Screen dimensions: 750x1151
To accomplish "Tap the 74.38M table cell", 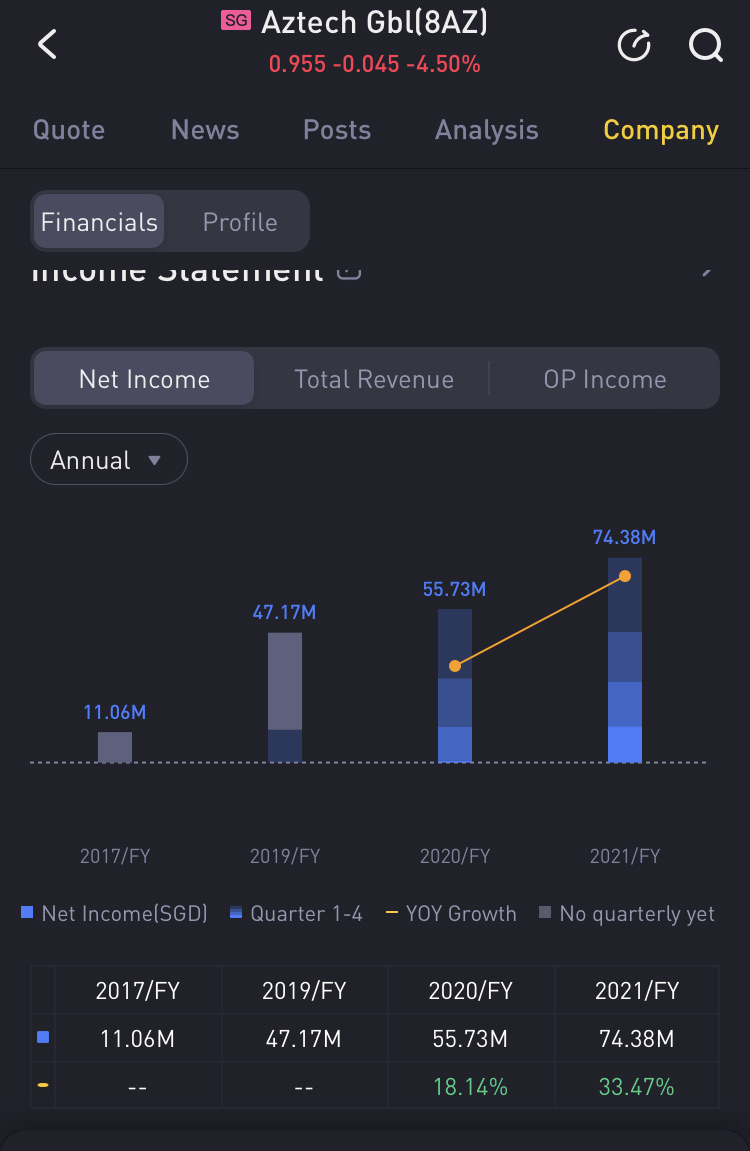I will 636,1039.
